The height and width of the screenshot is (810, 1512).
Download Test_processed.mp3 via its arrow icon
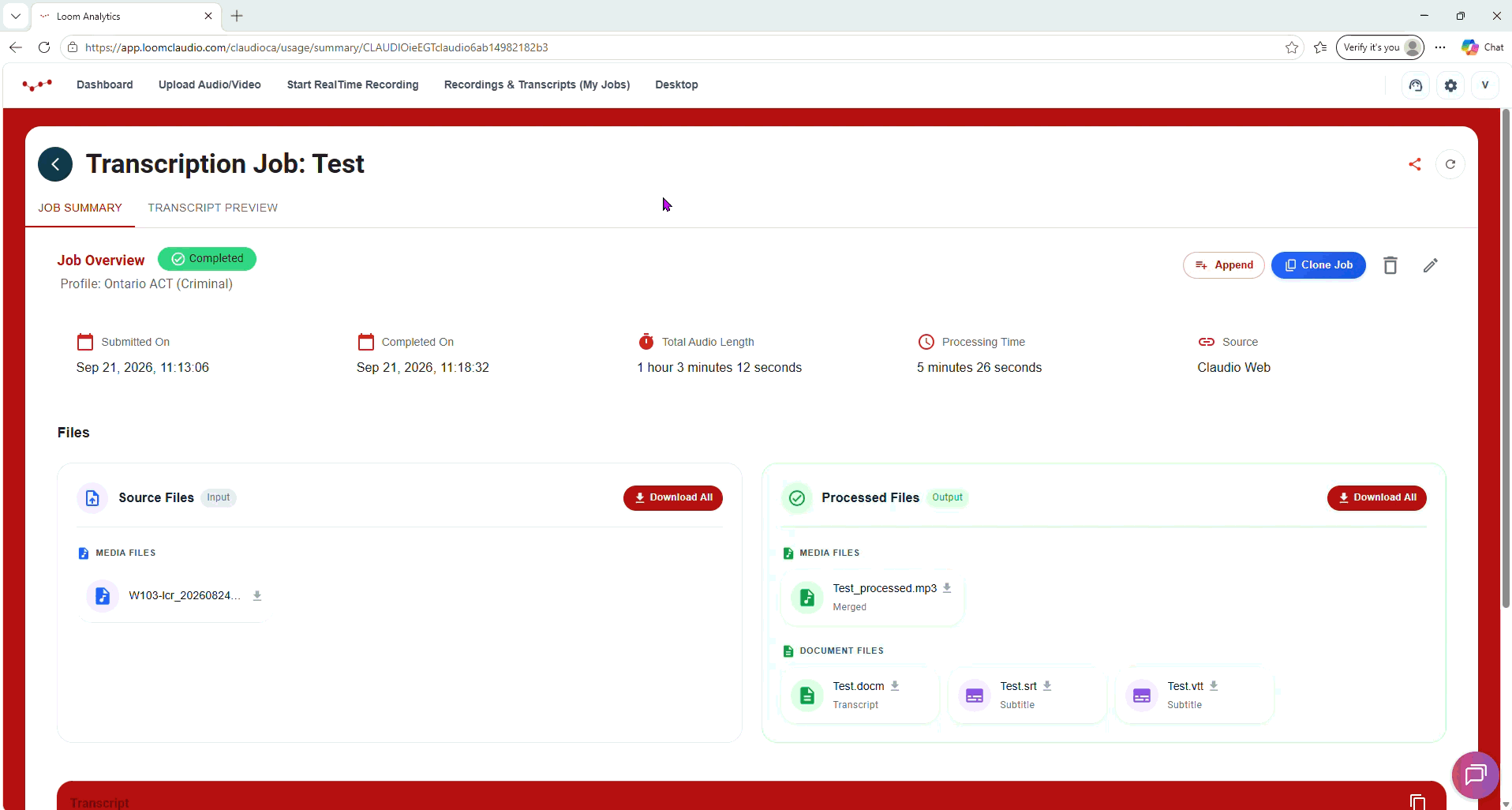click(x=947, y=588)
